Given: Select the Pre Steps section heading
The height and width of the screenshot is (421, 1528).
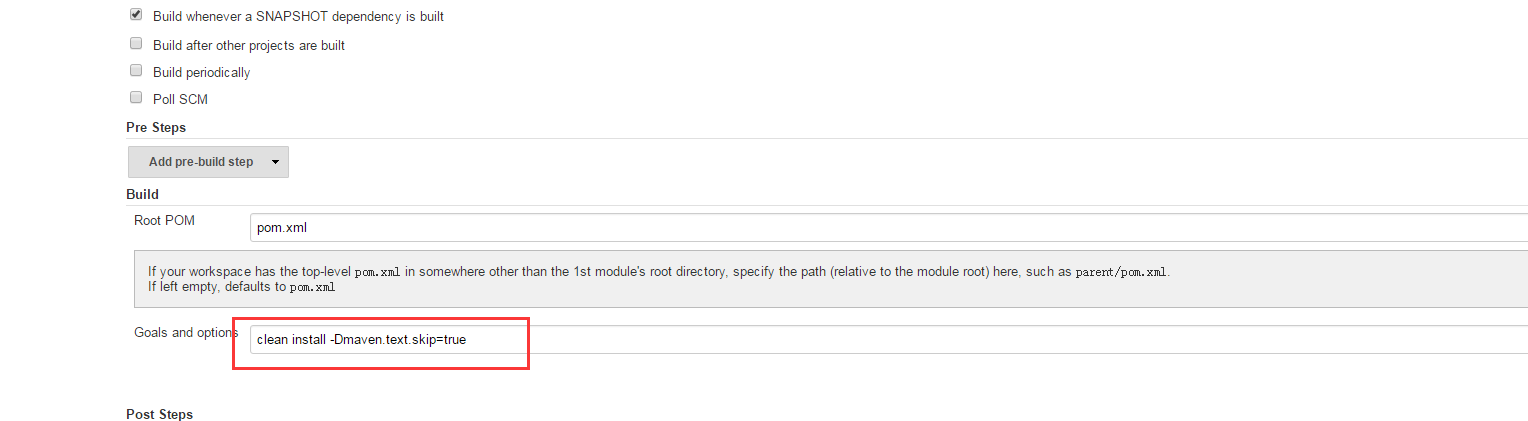Looking at the screenshot, I should pyautogui.click(x=156, y=127).
